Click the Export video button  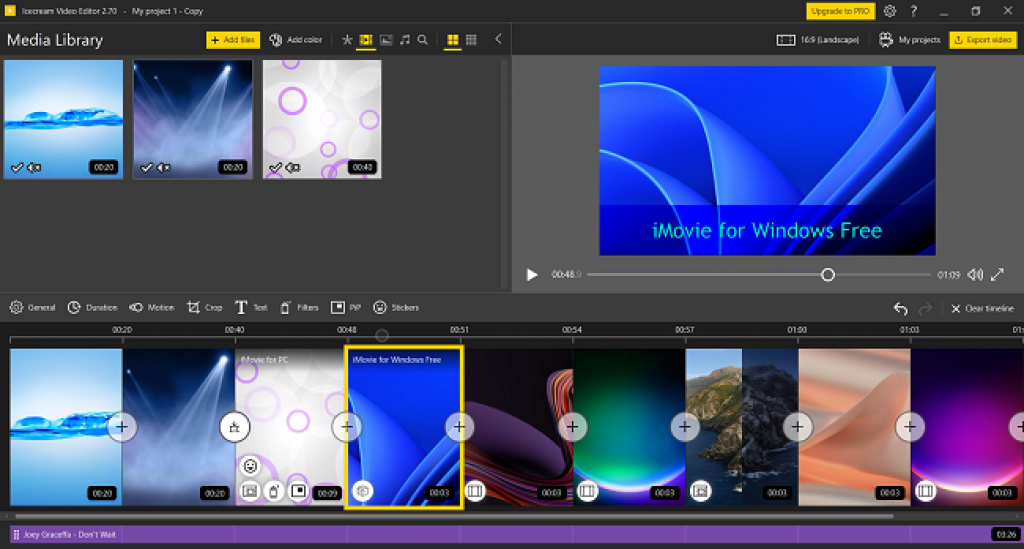[x=983, y=40]
